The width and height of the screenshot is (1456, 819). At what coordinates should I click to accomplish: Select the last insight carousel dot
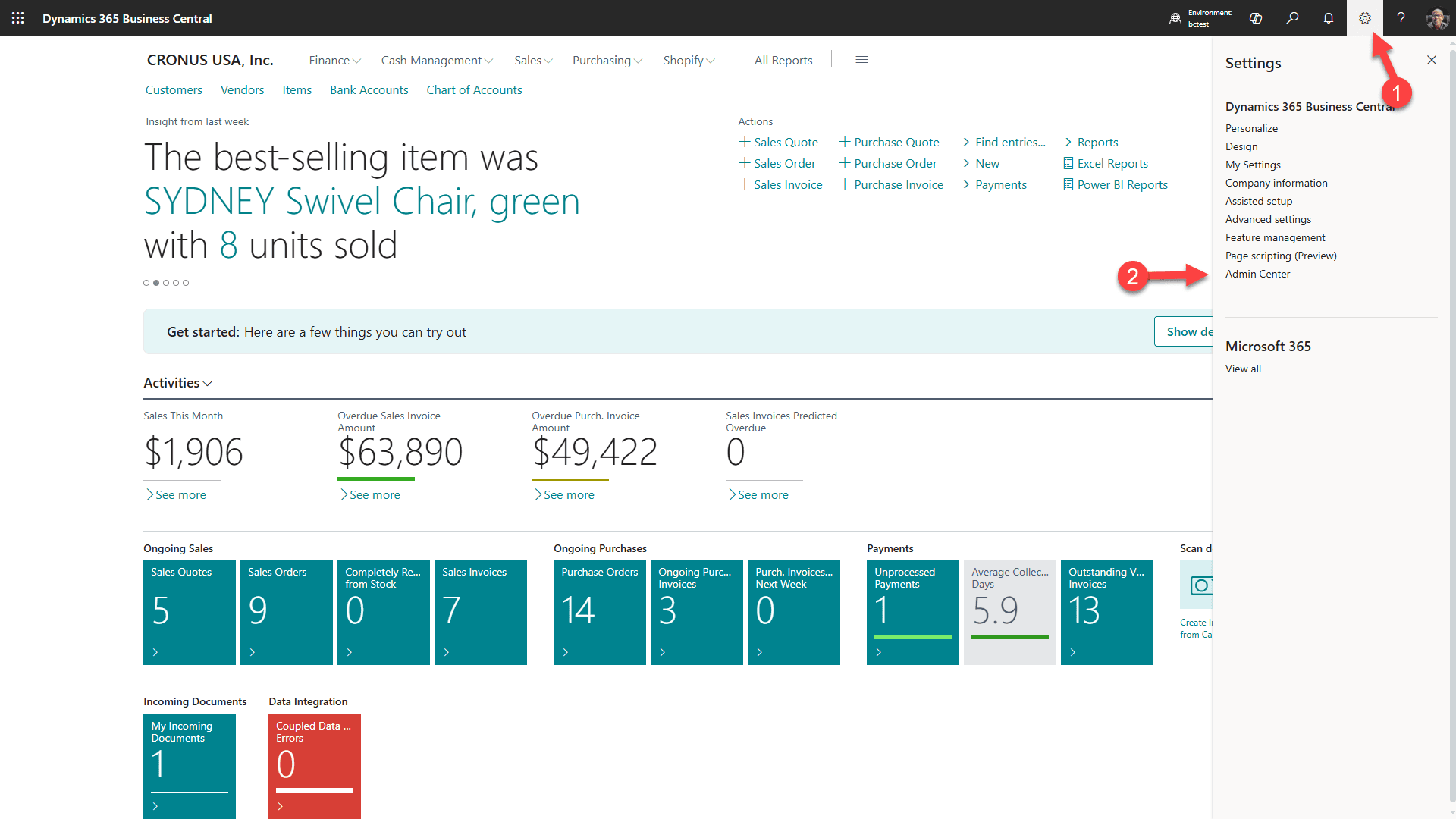(186, 283)
